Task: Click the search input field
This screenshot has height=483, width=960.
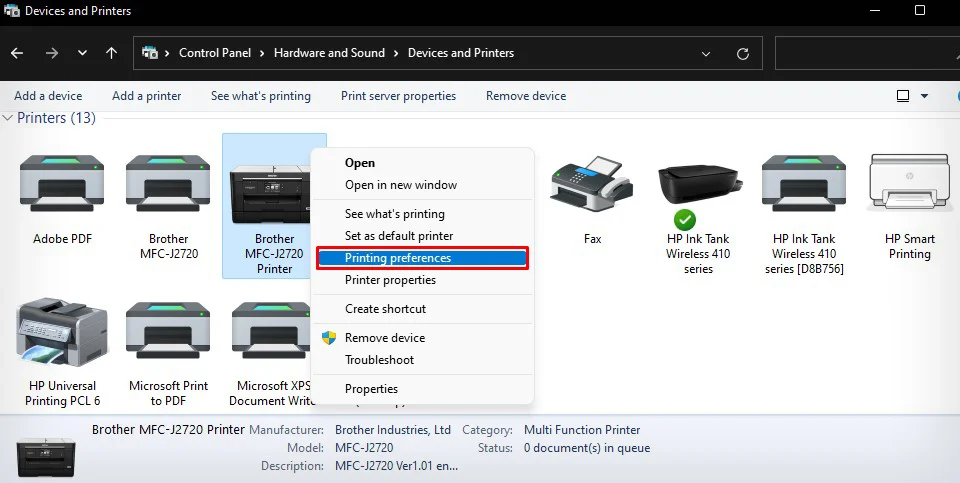Action: (866, 53)
